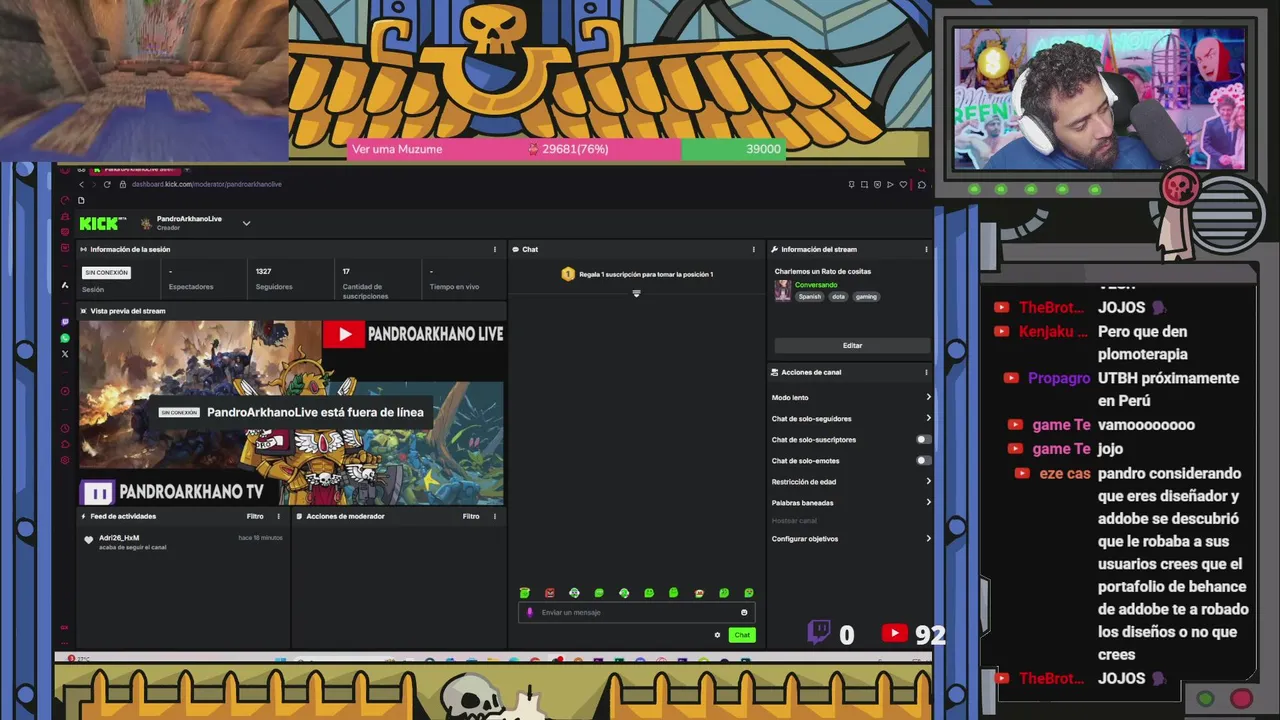The height and width of the screenshot is (720, 1280).
Task: Click the SIN CONEXIÓN session badge
Action: point(106,272)
